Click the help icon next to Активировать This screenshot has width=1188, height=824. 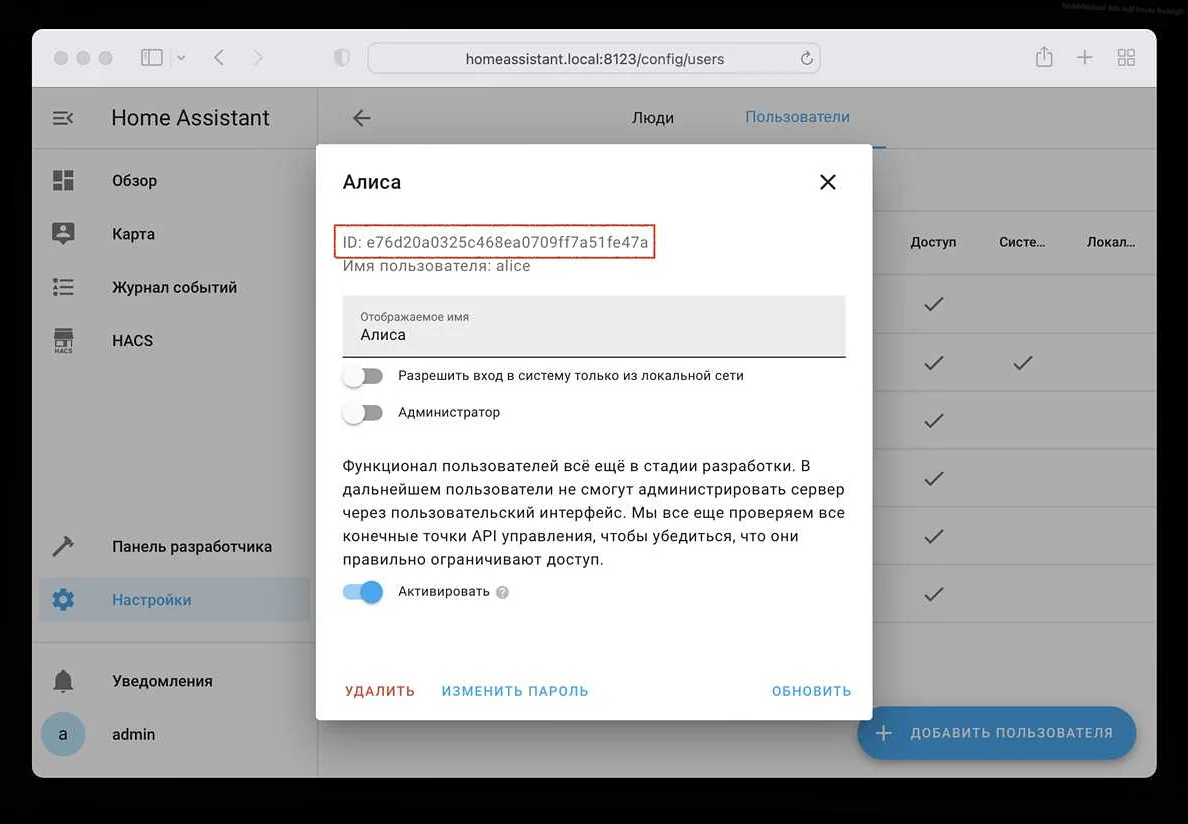coord(502,592)
